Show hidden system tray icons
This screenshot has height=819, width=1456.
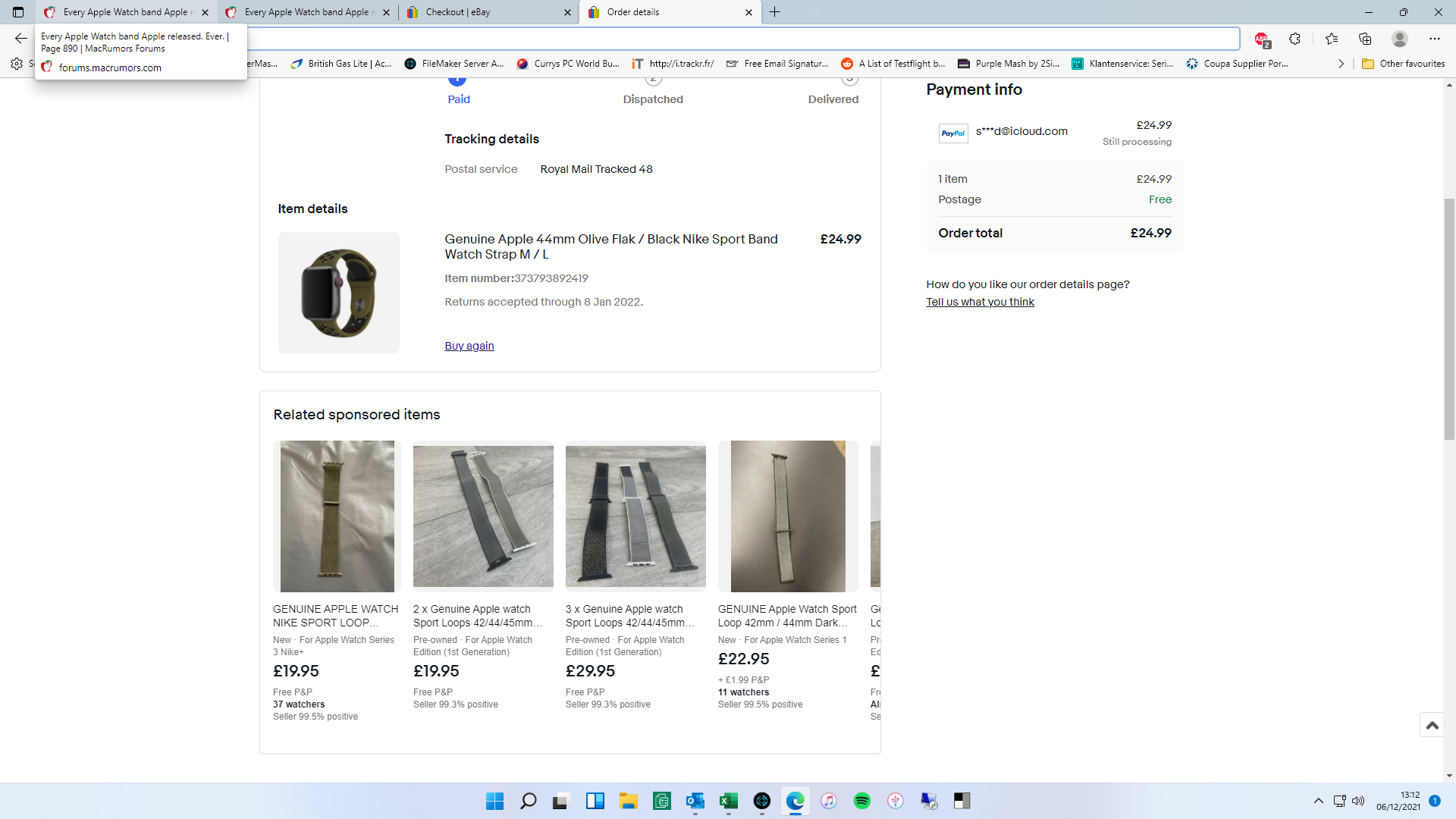(1318, 801)
